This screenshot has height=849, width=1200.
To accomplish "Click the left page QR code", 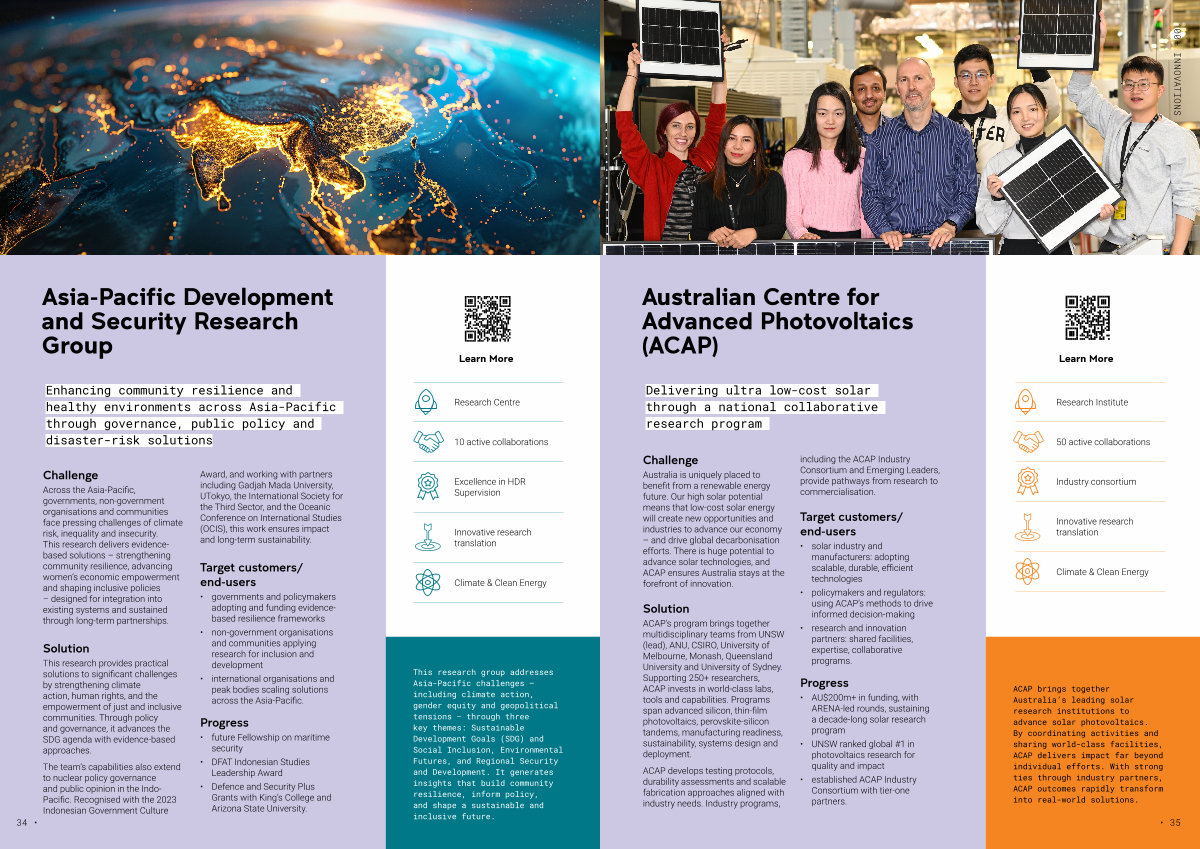I will click(487, 319).
